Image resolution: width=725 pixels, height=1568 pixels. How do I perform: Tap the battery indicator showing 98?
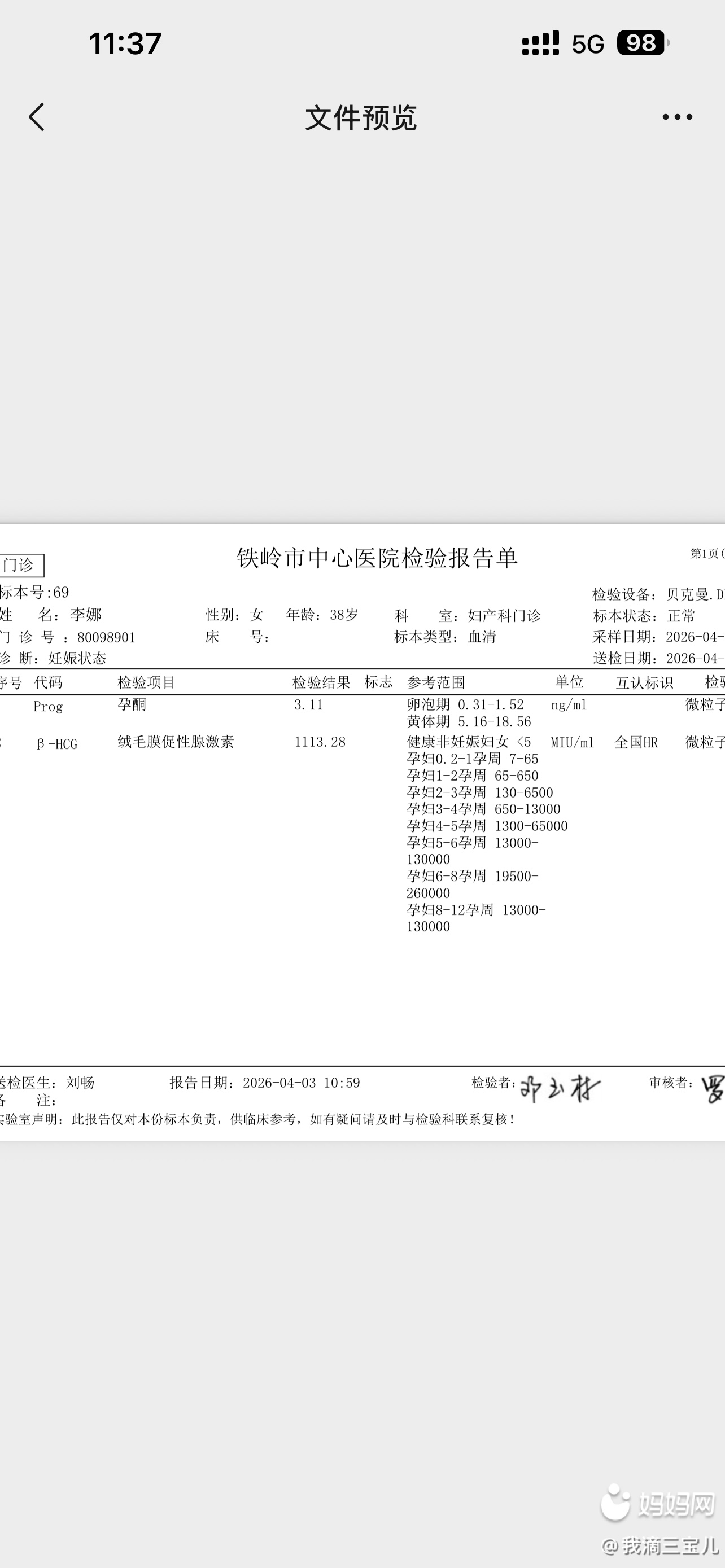641,43
